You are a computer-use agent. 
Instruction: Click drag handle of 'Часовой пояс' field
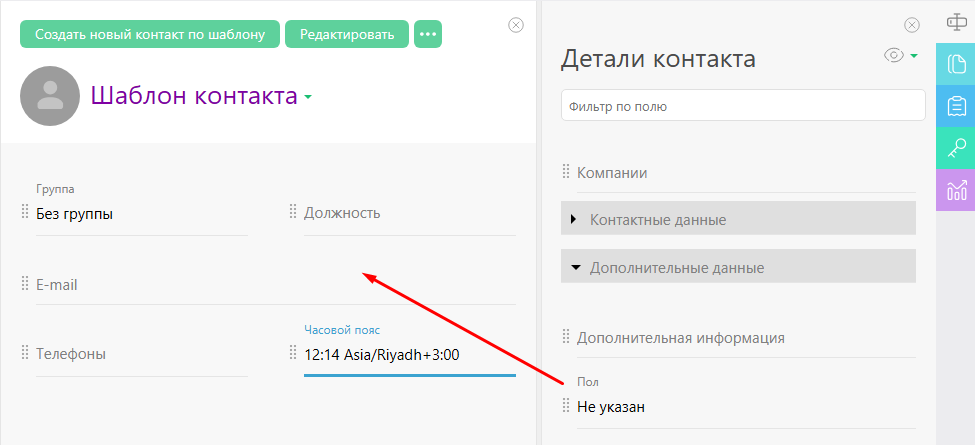pos(293,353)
